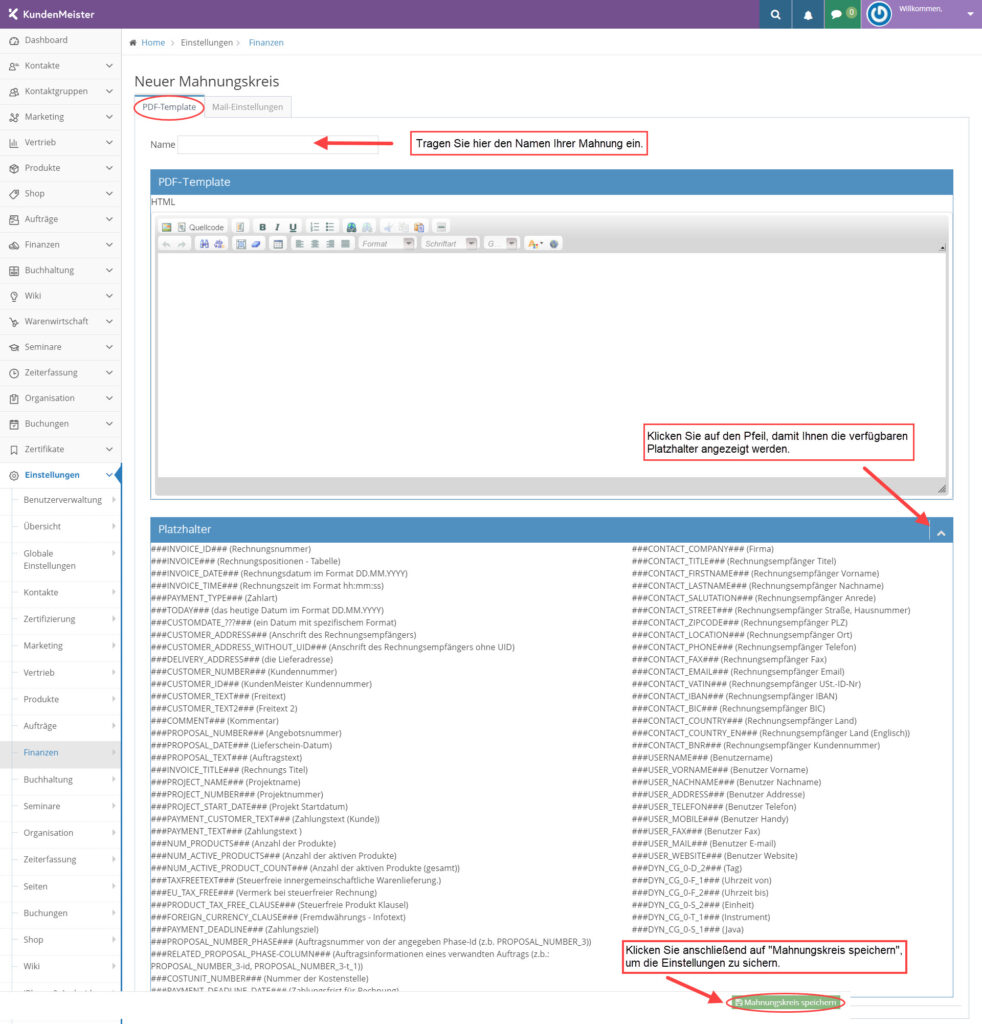Collapse the Platzhalter panel
The image size is (982, 1024).
pyautogui.click(x=941, y=533)
